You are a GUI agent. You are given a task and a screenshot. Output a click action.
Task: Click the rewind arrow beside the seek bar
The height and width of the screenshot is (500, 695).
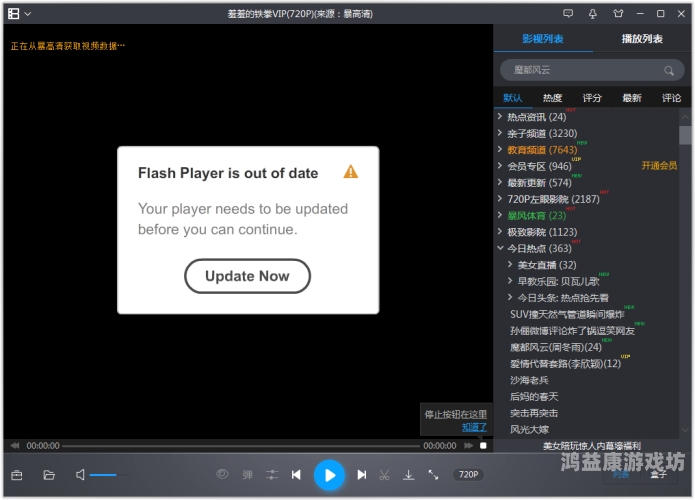[x=15, y=445]
